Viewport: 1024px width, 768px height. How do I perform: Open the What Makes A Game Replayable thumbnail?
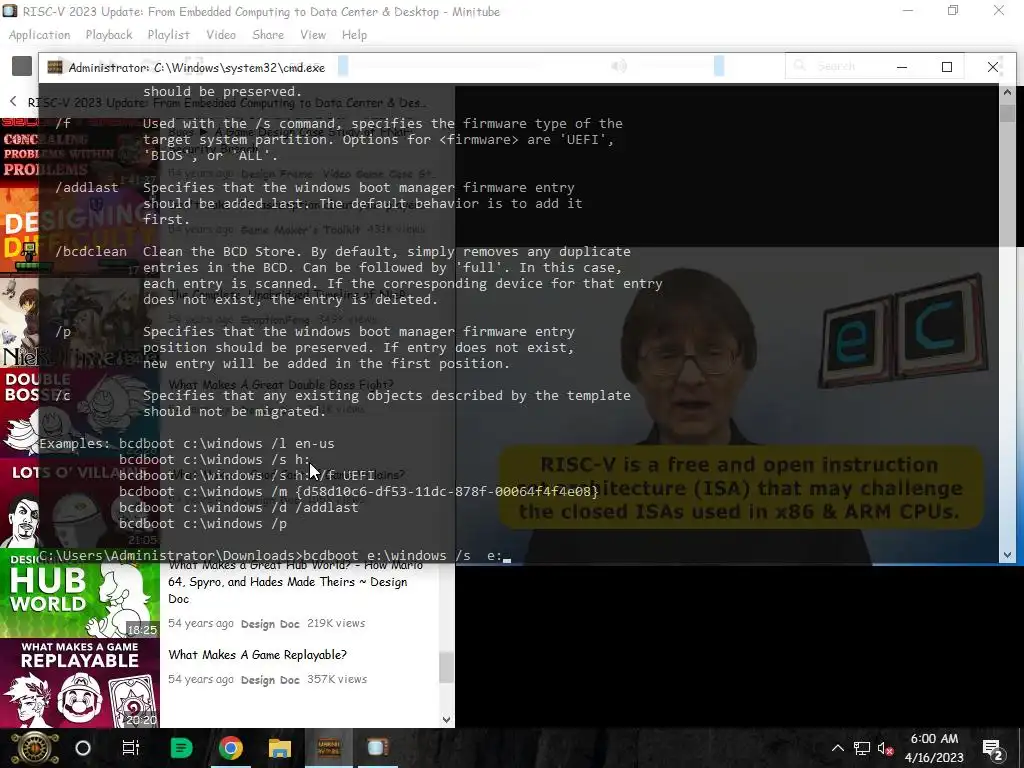80,683
